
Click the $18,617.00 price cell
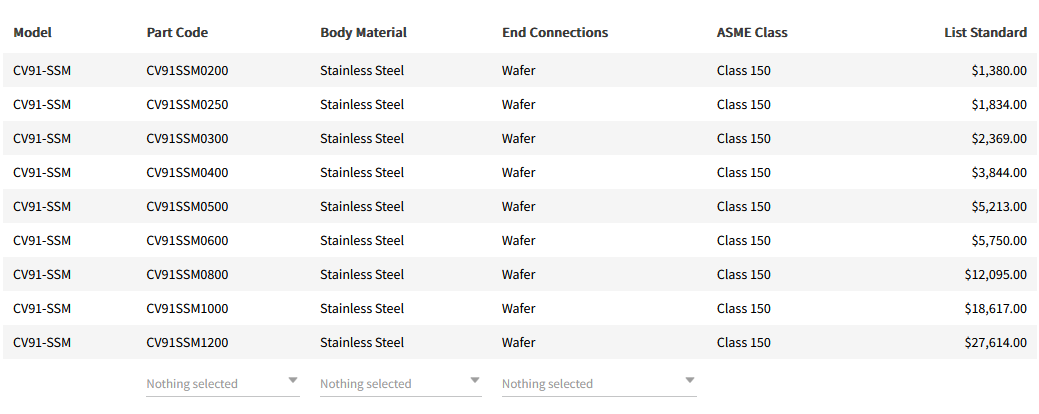[995, 308]
